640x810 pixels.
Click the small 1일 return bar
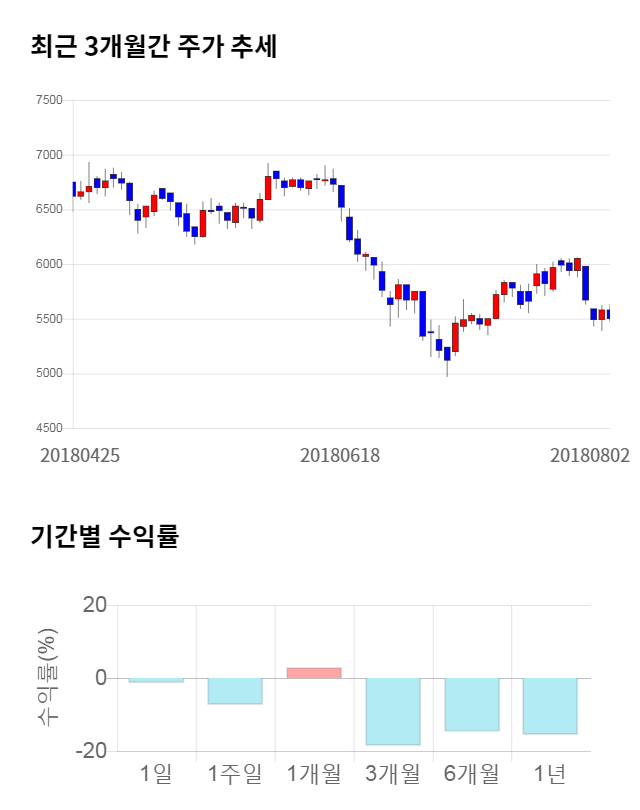click(156, 680)
